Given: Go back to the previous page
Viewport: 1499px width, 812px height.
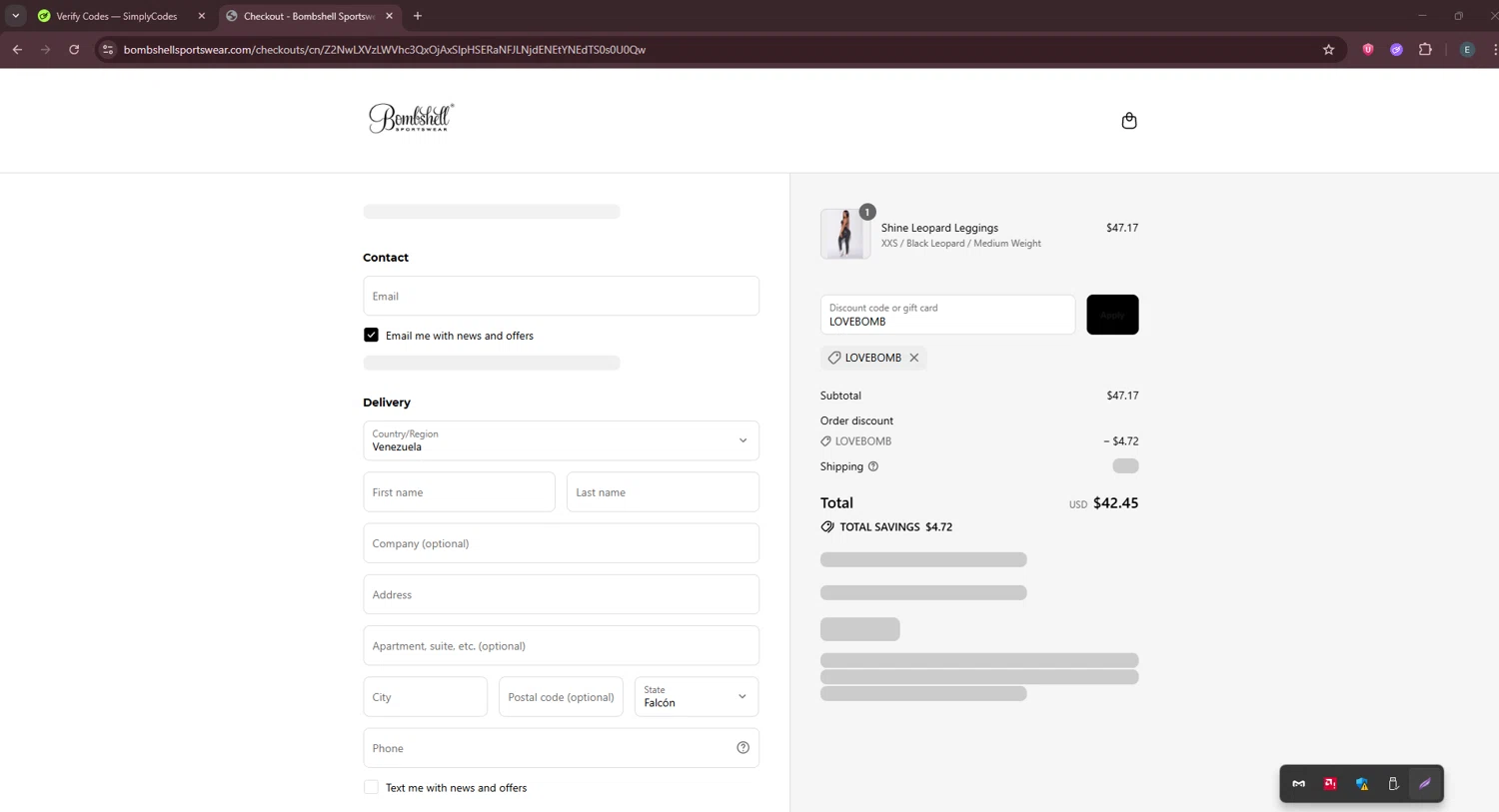Looking at the screenshot, I should [17, 50].
